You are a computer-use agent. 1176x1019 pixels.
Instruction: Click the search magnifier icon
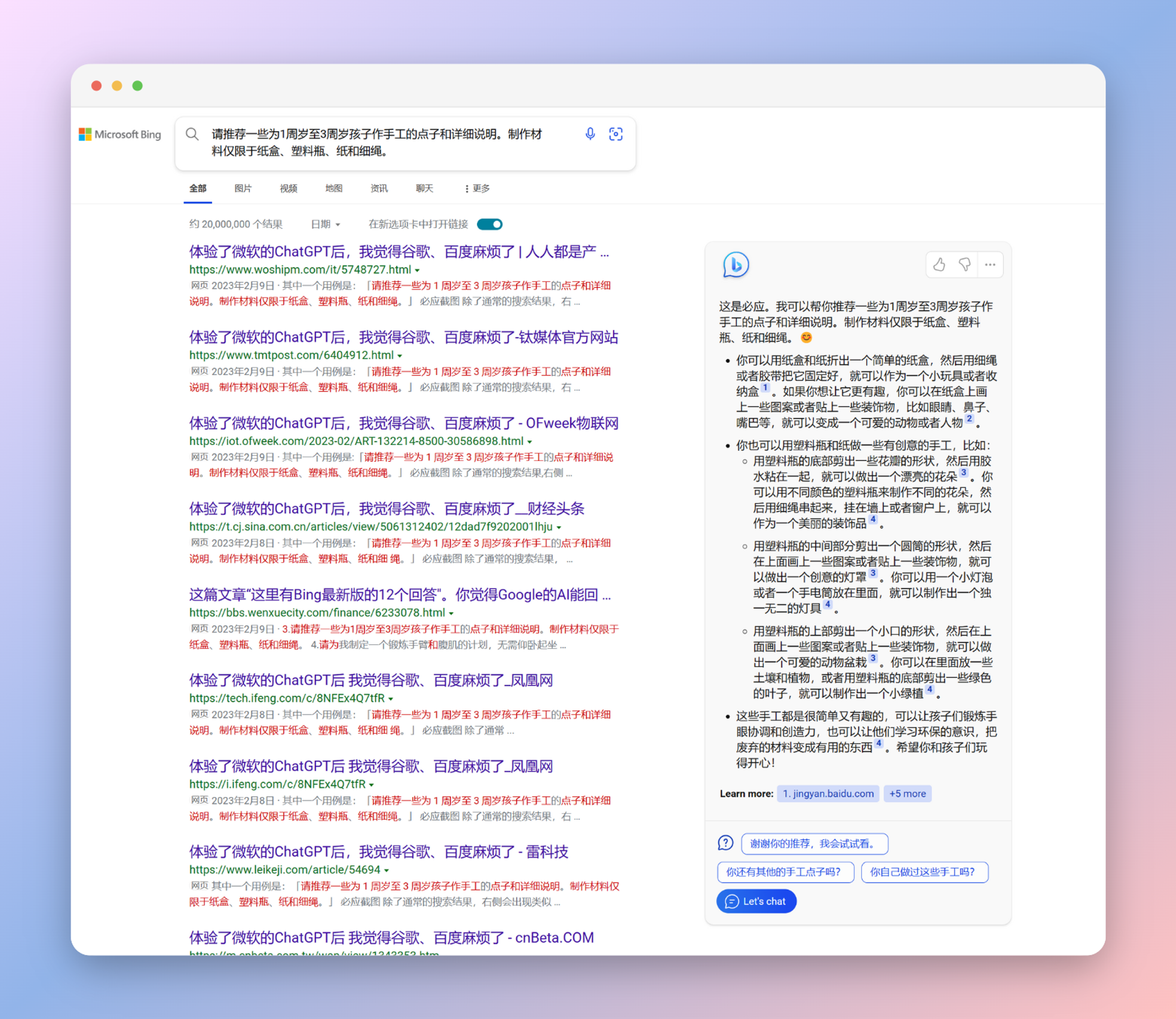tap(192, 135)
